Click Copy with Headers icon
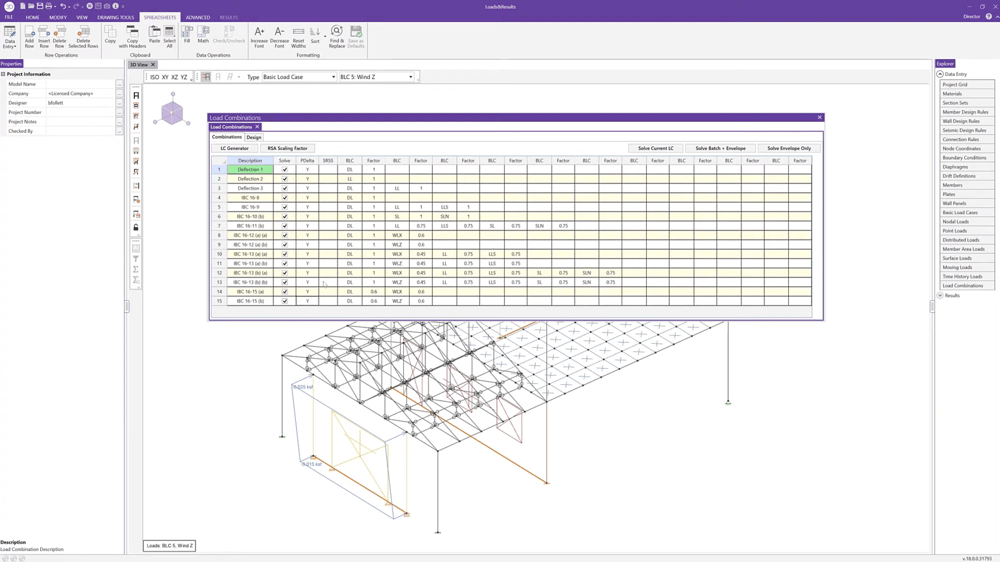This screenshot has width=1000, height=562. pos(132,36)
